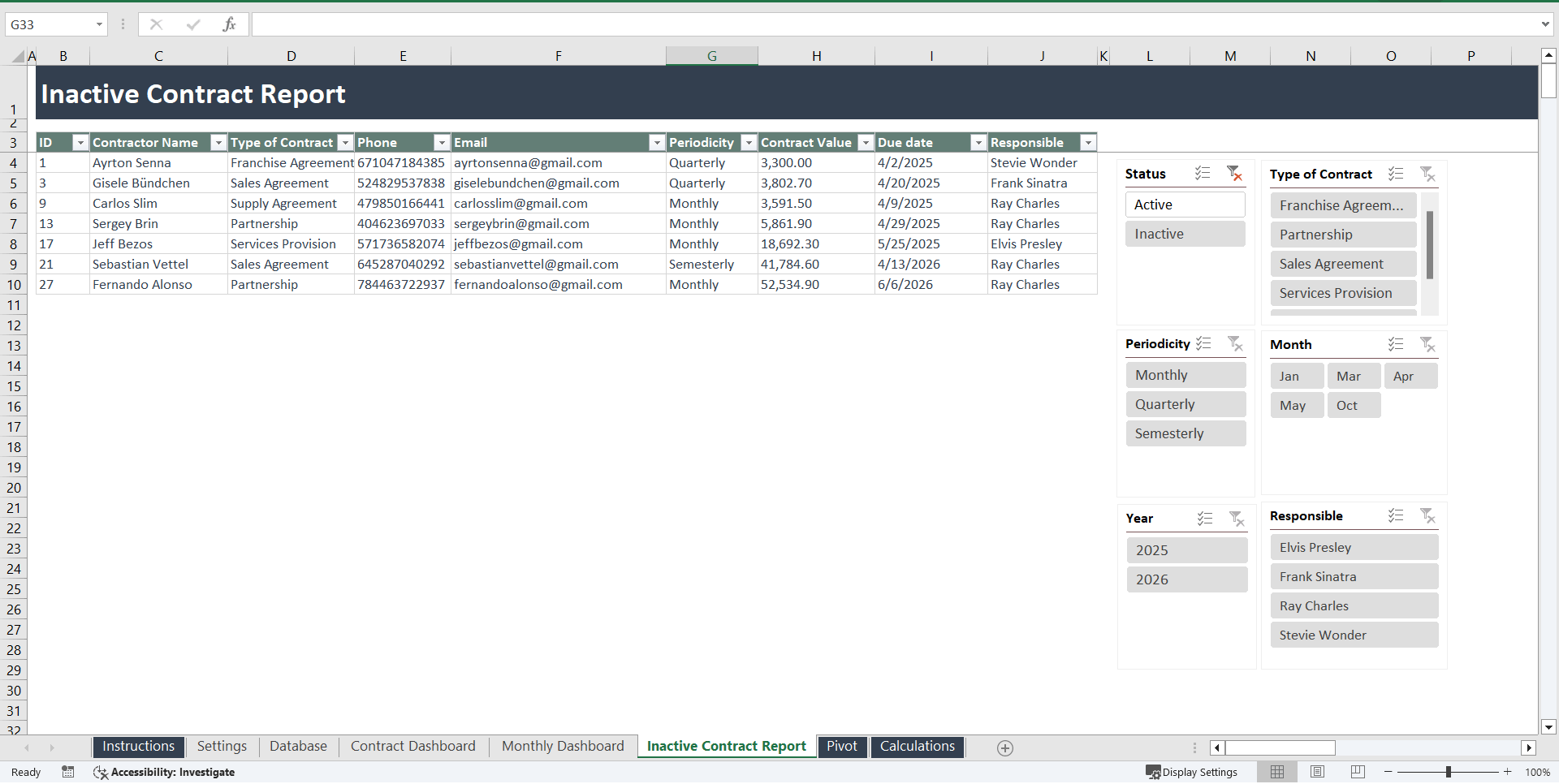The width and height of the screenshot is (1559, 784).
Task: Open the Name Box dropdown arrow
Action: coord(99,24)
